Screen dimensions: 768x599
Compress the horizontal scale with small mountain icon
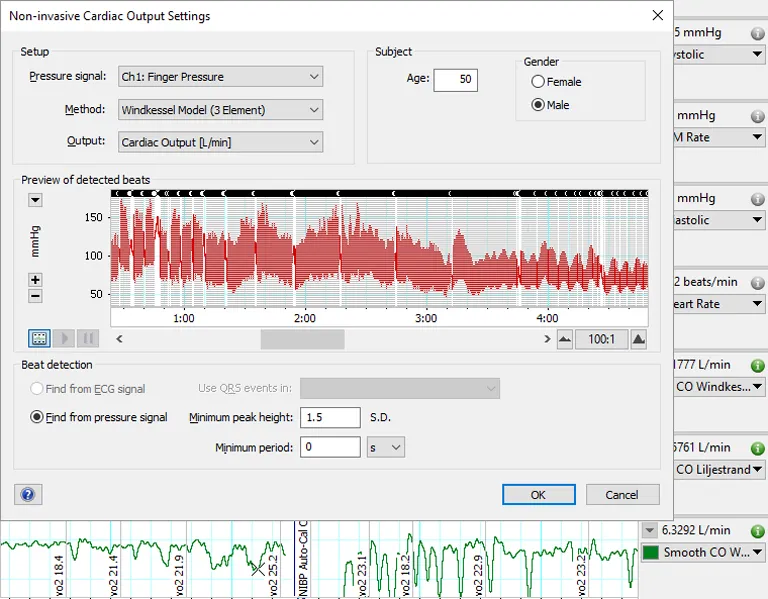tap(565, 339)
